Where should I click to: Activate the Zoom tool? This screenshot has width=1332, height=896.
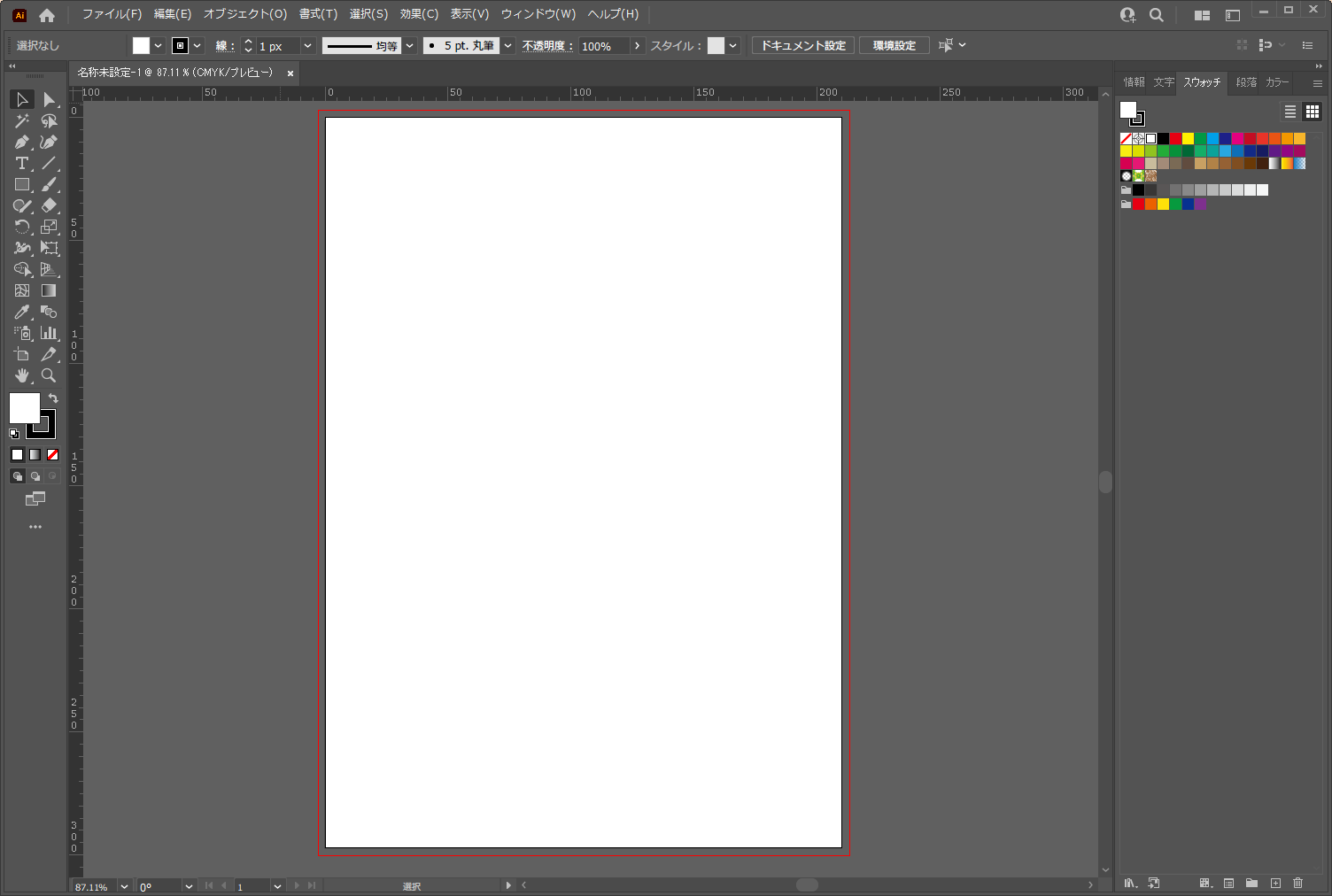tap(50, 375)
